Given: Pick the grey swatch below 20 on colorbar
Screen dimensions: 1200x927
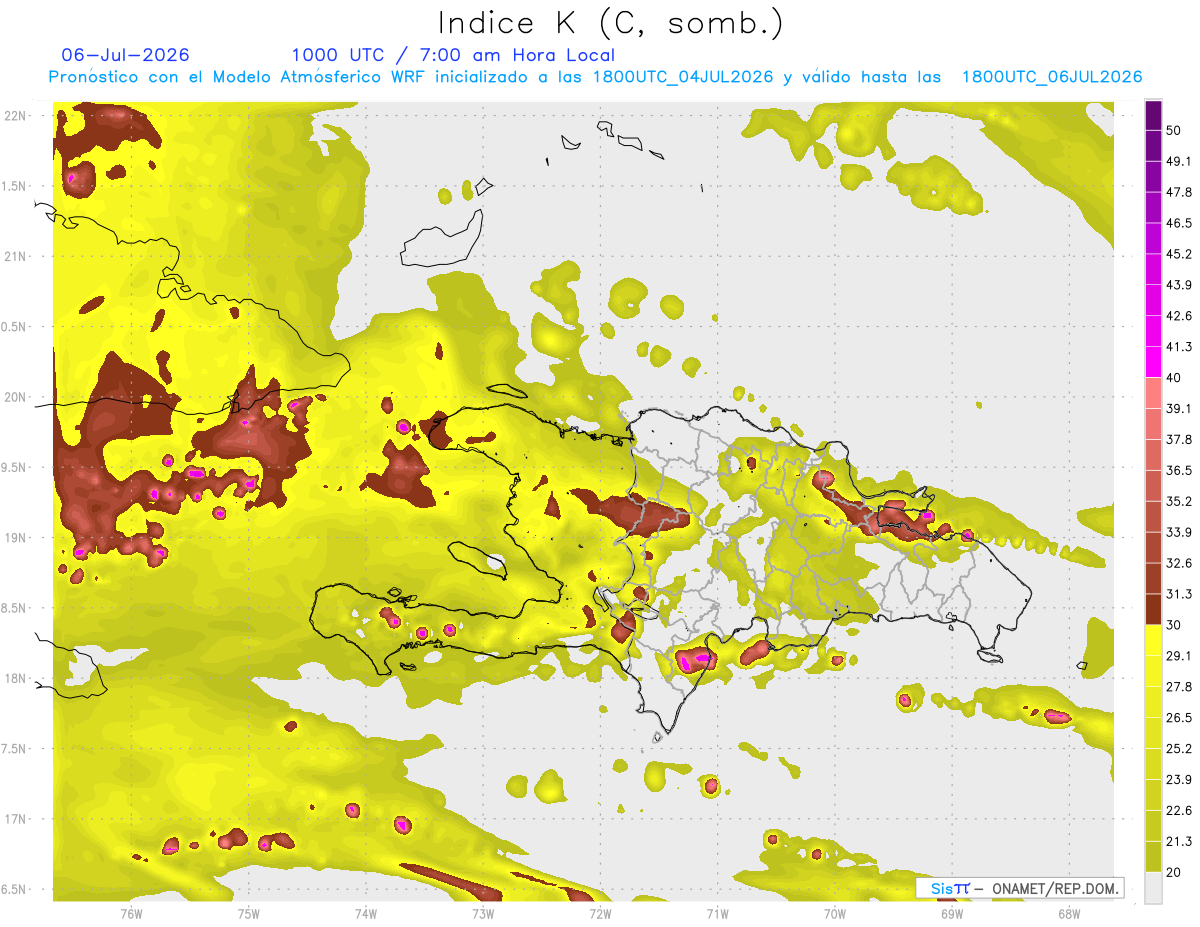Looking at the screenshot, I should coord(1153,888).
